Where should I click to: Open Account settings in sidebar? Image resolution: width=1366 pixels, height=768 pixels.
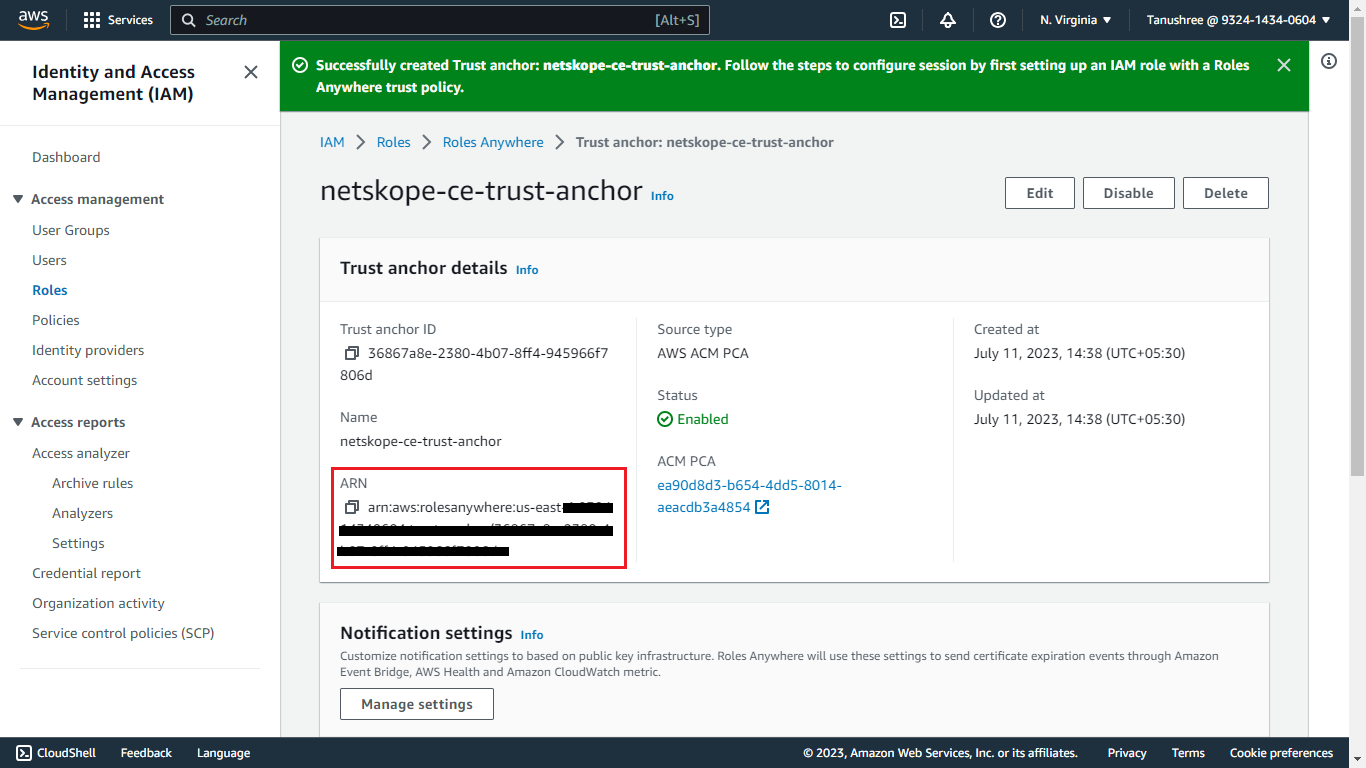coord(85,380)
